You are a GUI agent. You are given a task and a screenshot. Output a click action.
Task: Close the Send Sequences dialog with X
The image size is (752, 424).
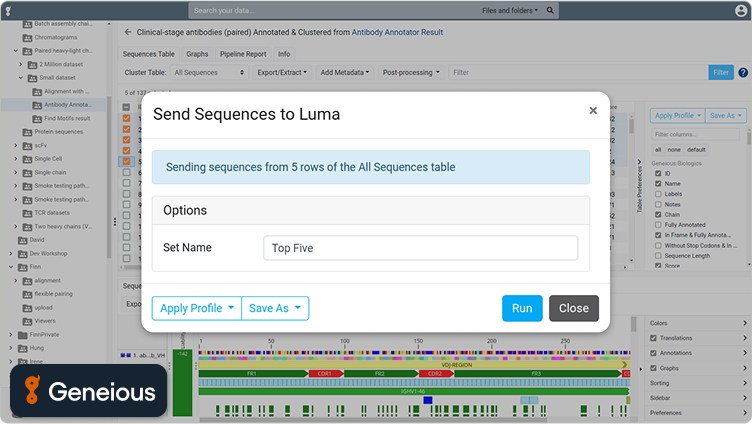click(x=591, y=112)
